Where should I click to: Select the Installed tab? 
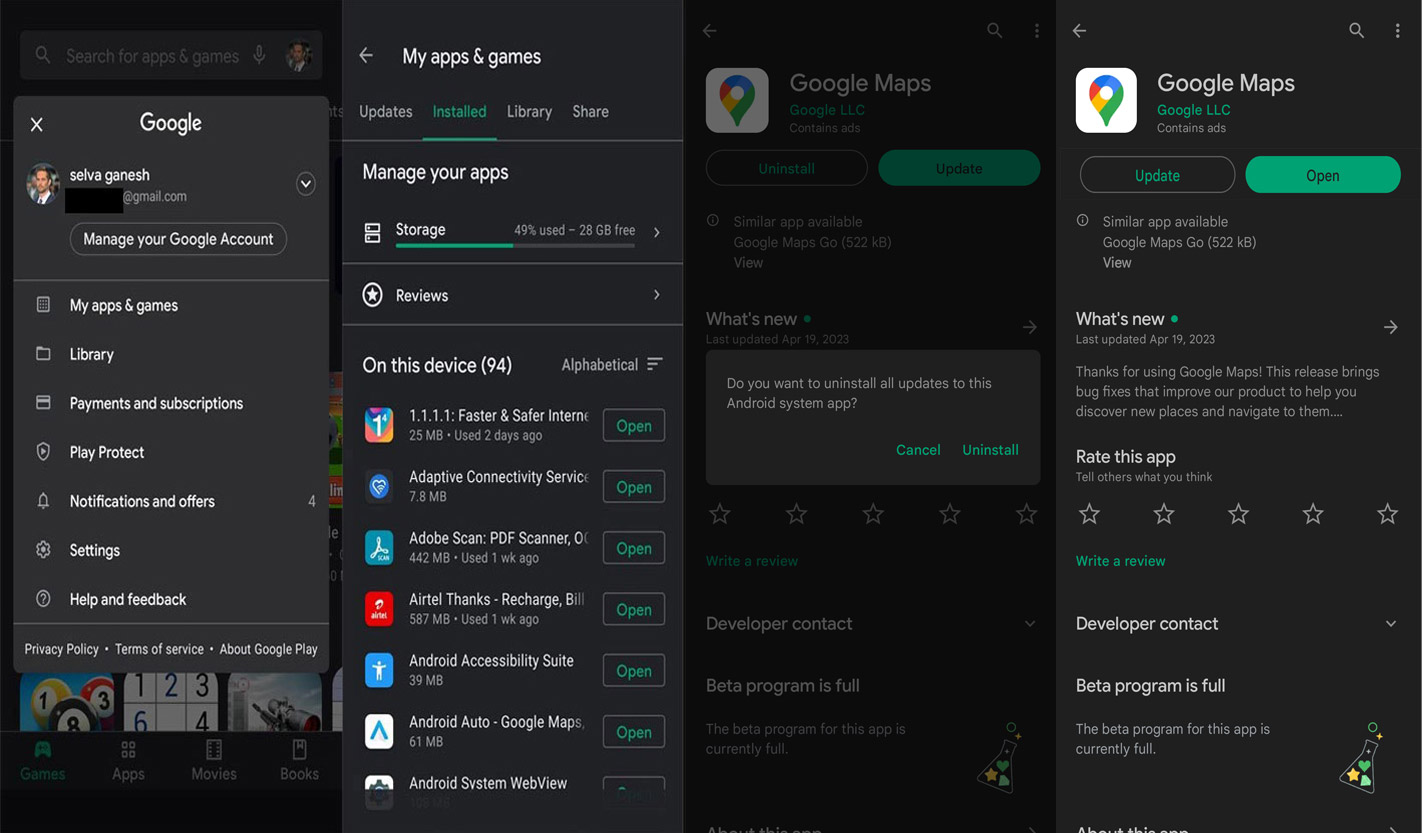pyautogui.click(x=459, y=112)
